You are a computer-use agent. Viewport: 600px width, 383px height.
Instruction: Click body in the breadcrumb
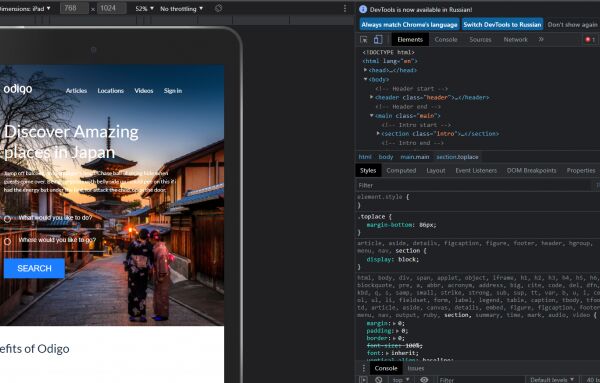(x=386, y=157)
